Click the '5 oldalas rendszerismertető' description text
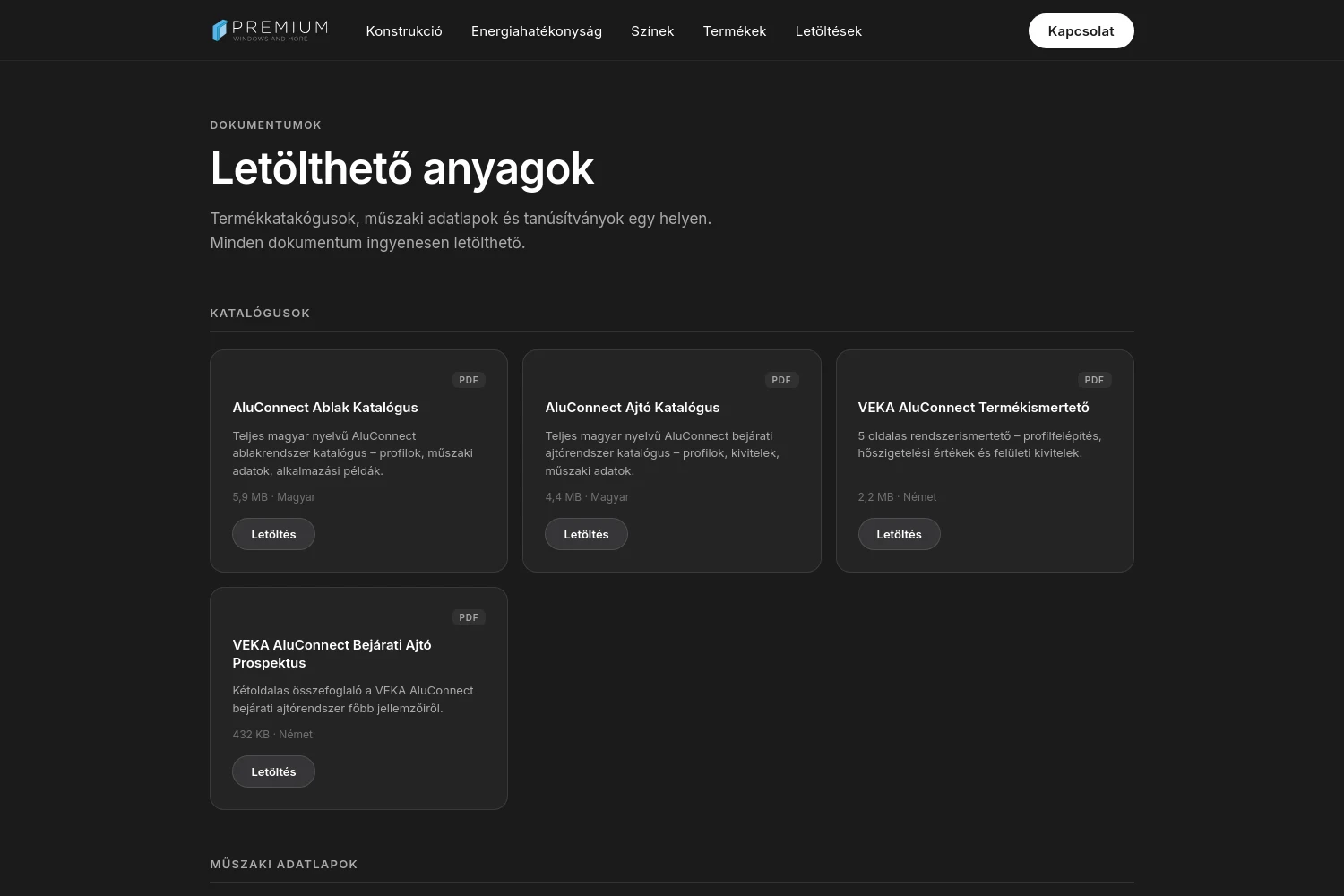Screen dimensions: 1344x896 click(979, 444)
